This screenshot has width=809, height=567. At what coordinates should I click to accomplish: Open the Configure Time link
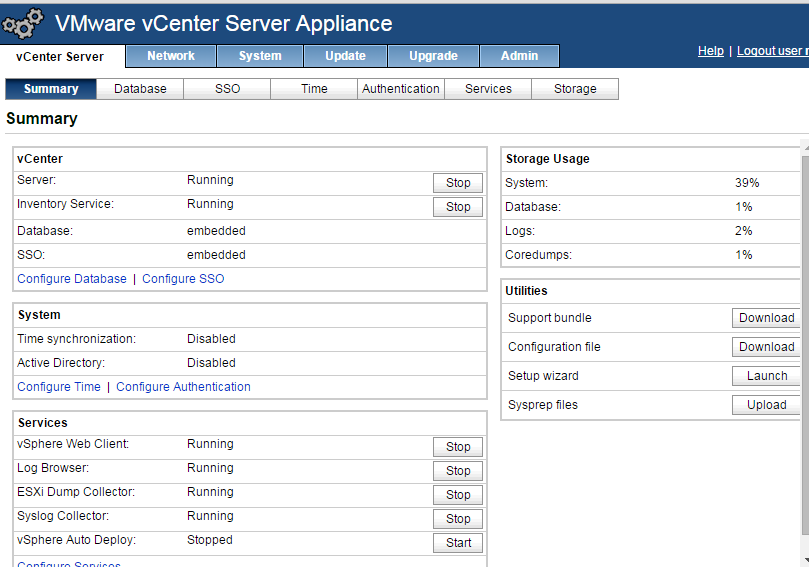pyautogui.click(x=59, y=386)
